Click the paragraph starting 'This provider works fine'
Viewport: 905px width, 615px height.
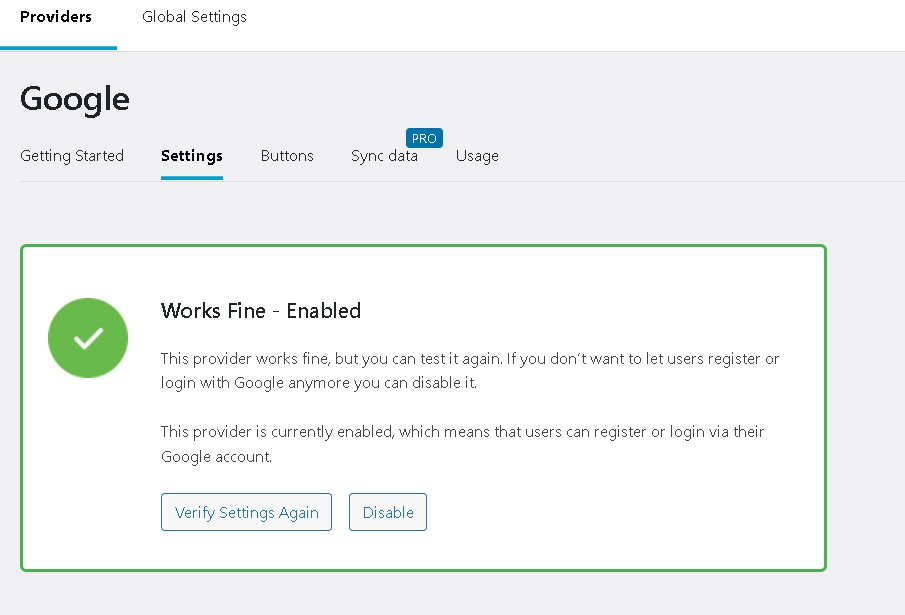pyautogui.click(x=470, y=370)
